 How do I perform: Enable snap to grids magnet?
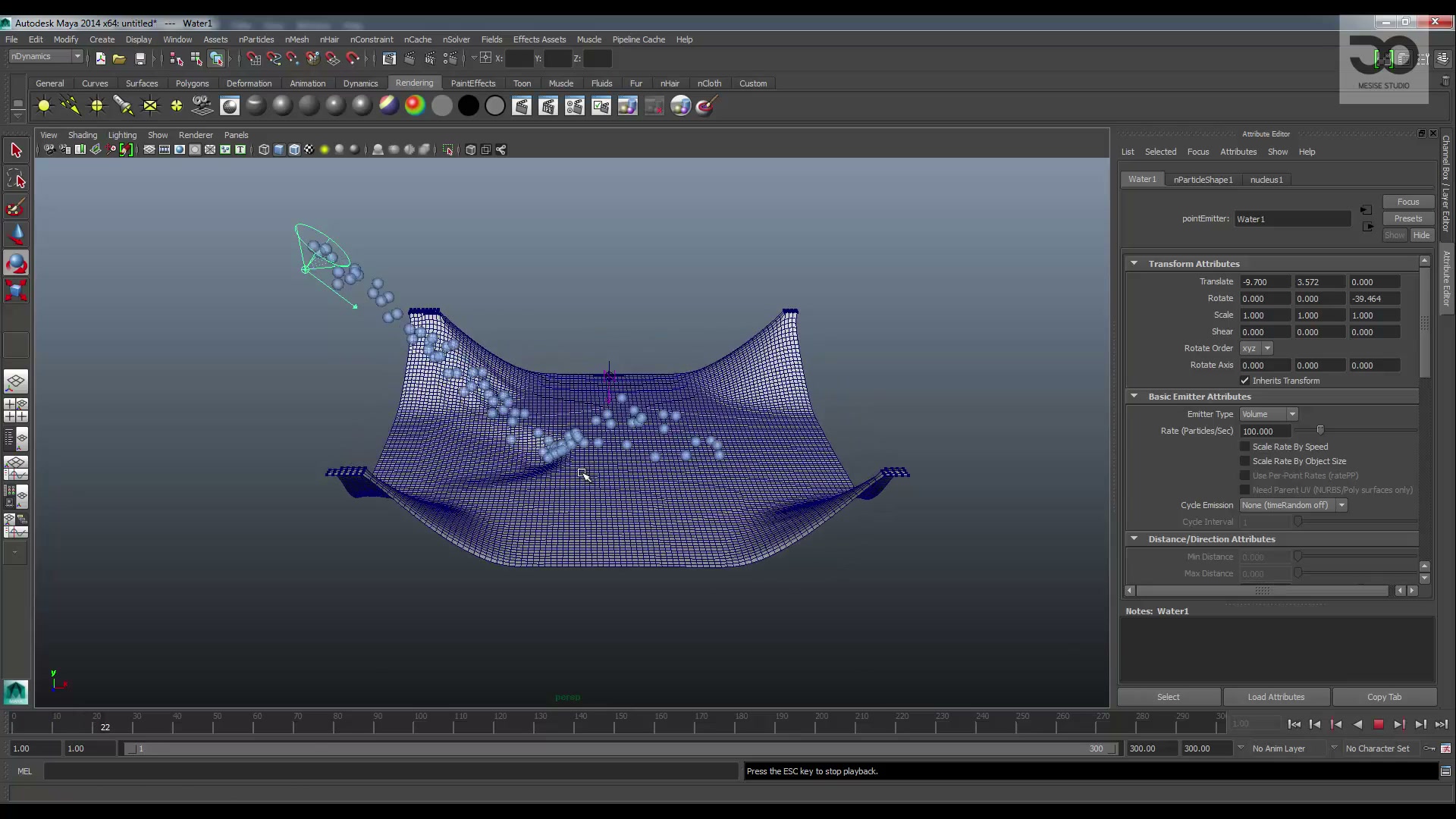(x=254, y=58)
